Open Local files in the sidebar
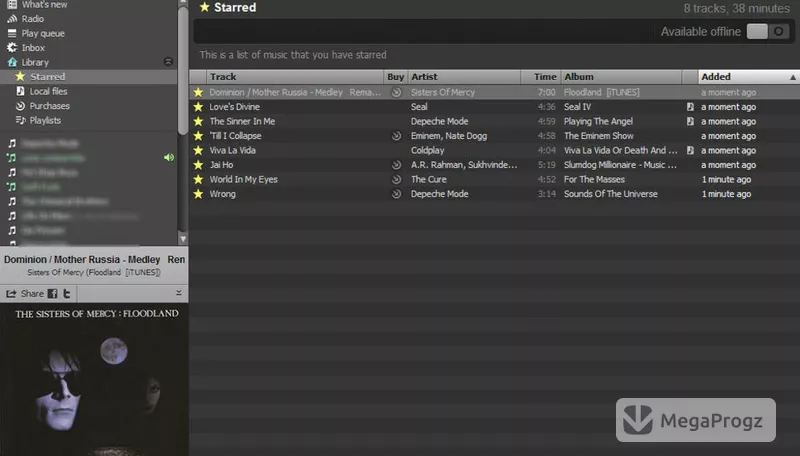Image resolution: width=800 pixels, height=456 pixels. click(42, 91)
